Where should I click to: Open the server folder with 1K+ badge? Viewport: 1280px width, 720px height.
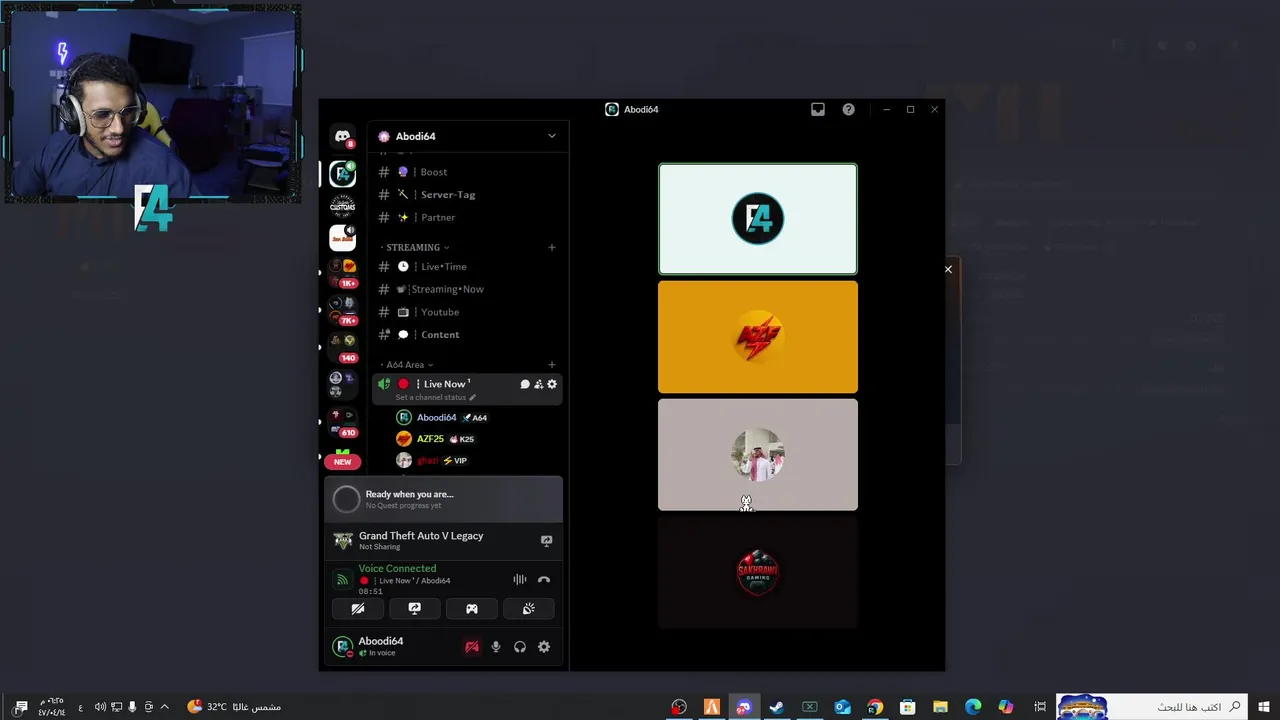click(x=343, y=272)
